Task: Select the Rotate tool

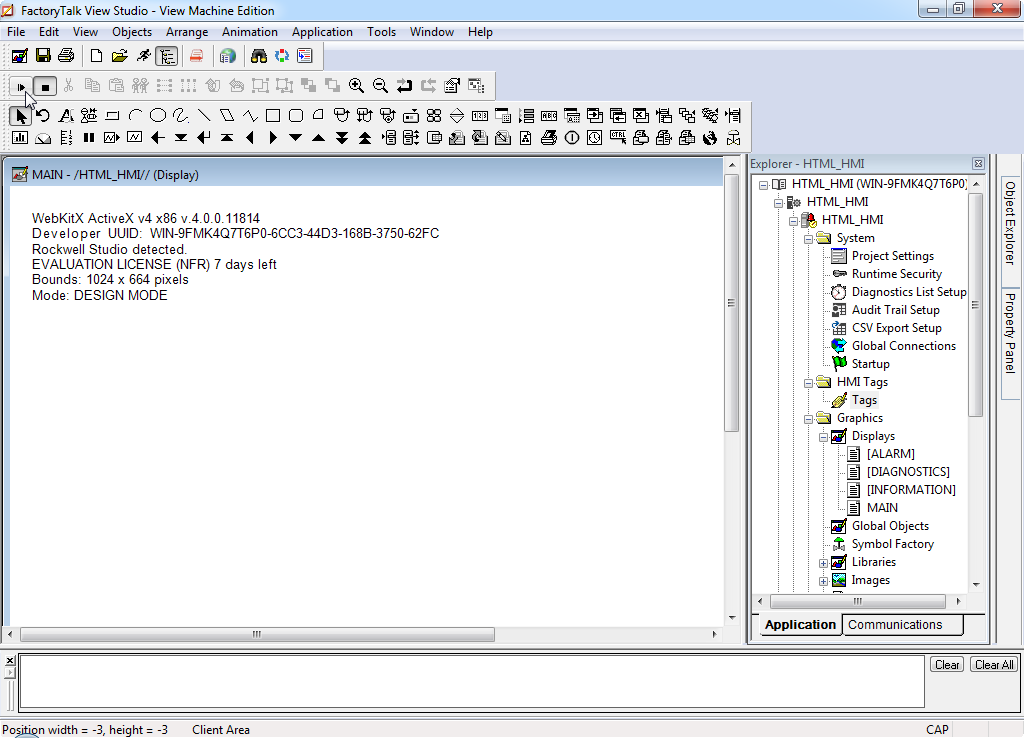Action: click(x=43, y=116)
